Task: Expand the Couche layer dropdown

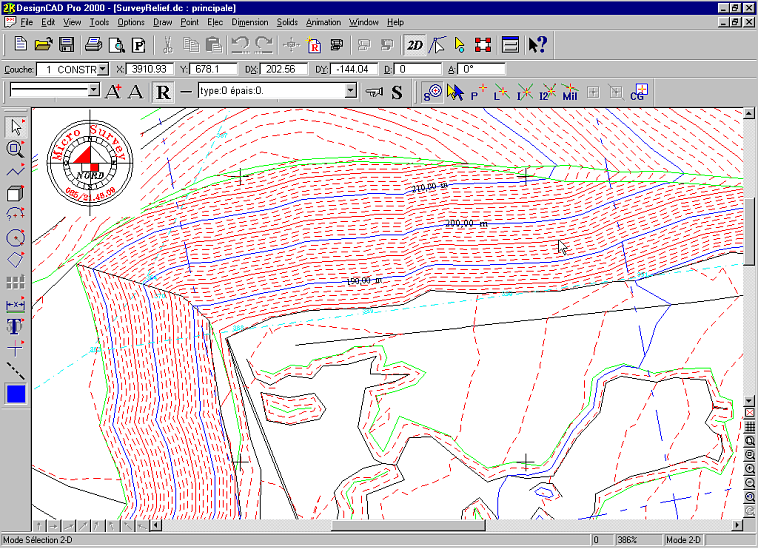Action: (x=103, y=69)
